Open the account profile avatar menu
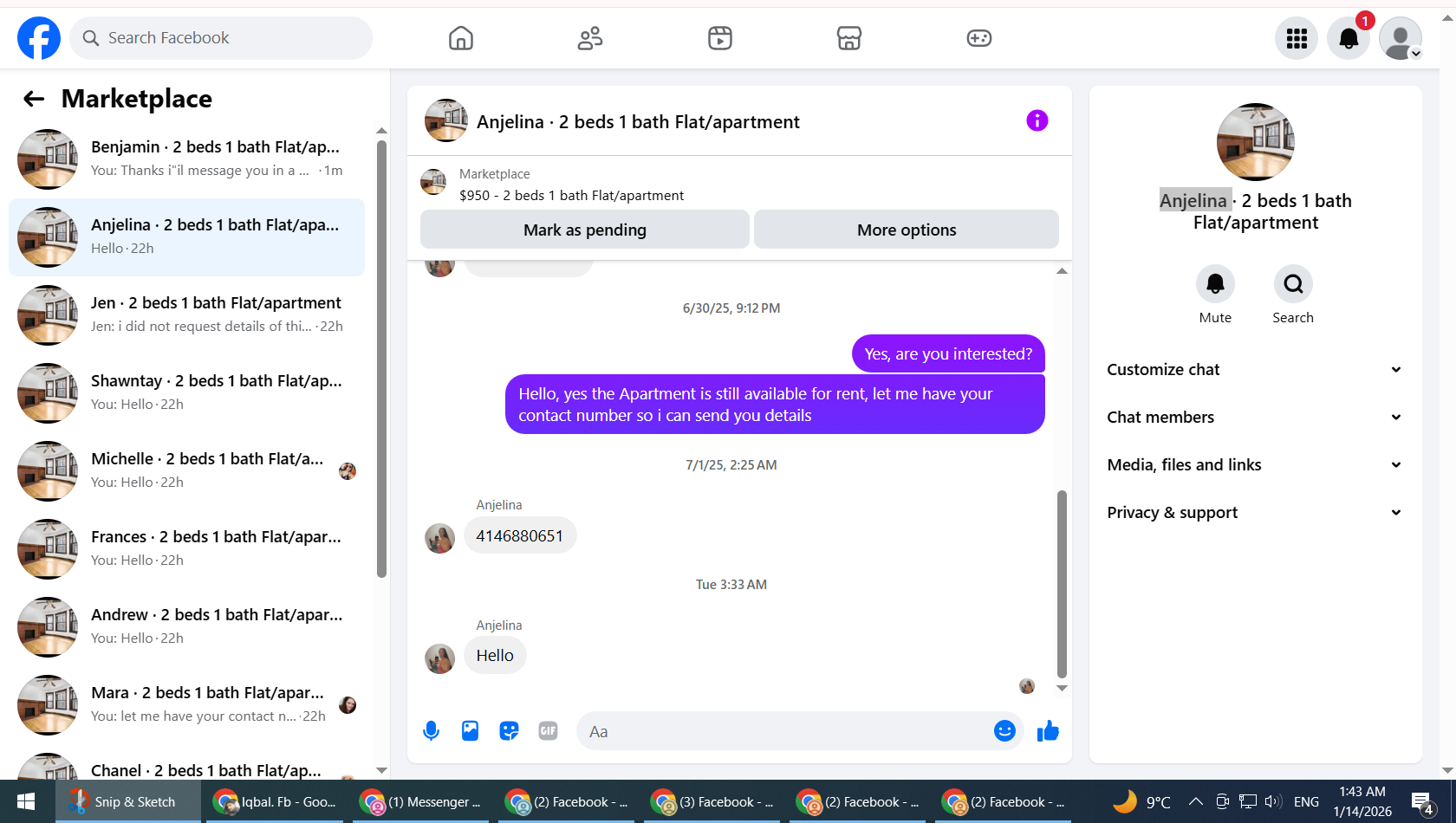1456x823 pixels. click(1401, 38)
